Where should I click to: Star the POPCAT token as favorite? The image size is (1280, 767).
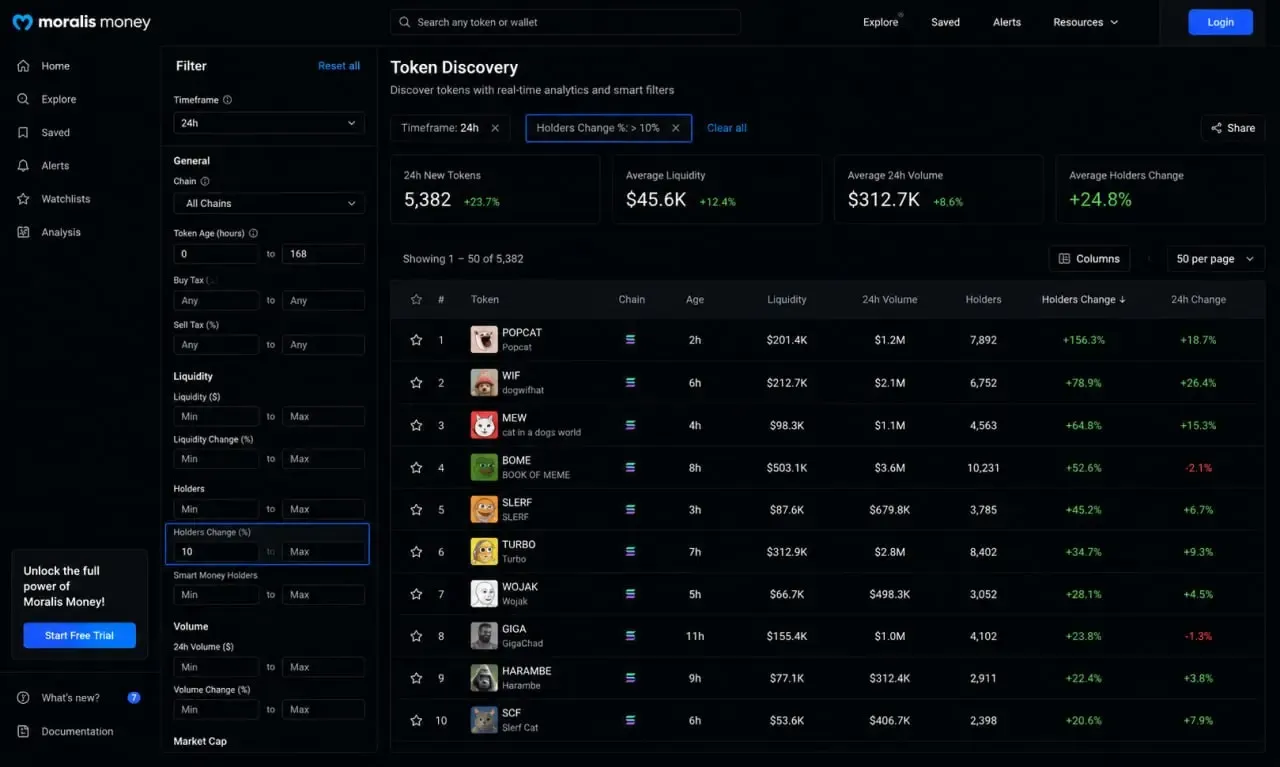pos(416,340)
